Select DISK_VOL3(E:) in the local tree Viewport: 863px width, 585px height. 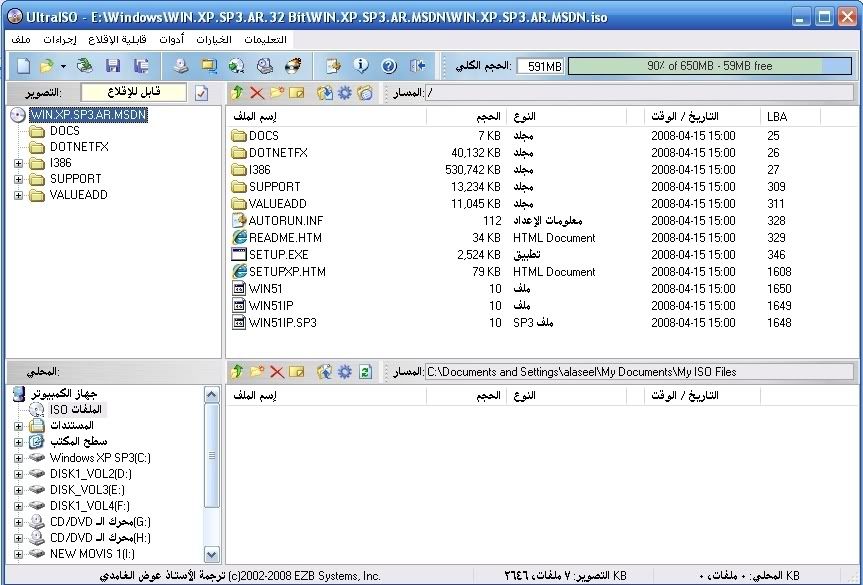pyautogui.click(x=87, y=490)
